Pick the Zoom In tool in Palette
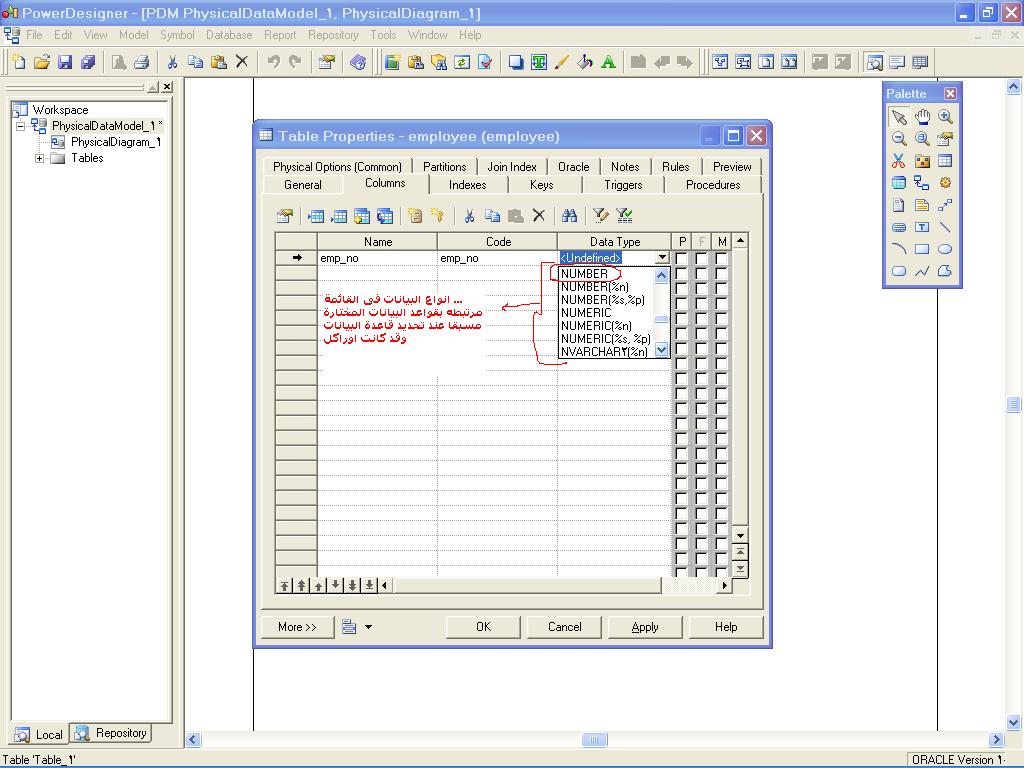Screen dimensions: 1024x768 coord(945,117)
